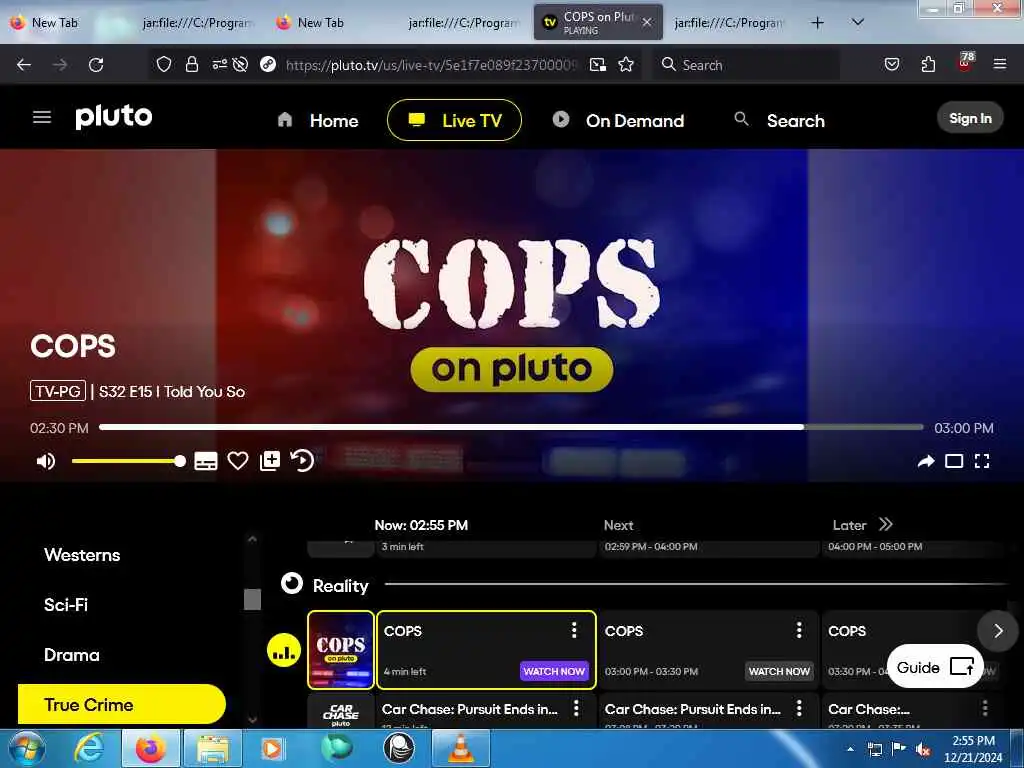Select the True Crime category
Image resolution: width=1024 pixels, height=768 pixels.
(x=121, y=705)
